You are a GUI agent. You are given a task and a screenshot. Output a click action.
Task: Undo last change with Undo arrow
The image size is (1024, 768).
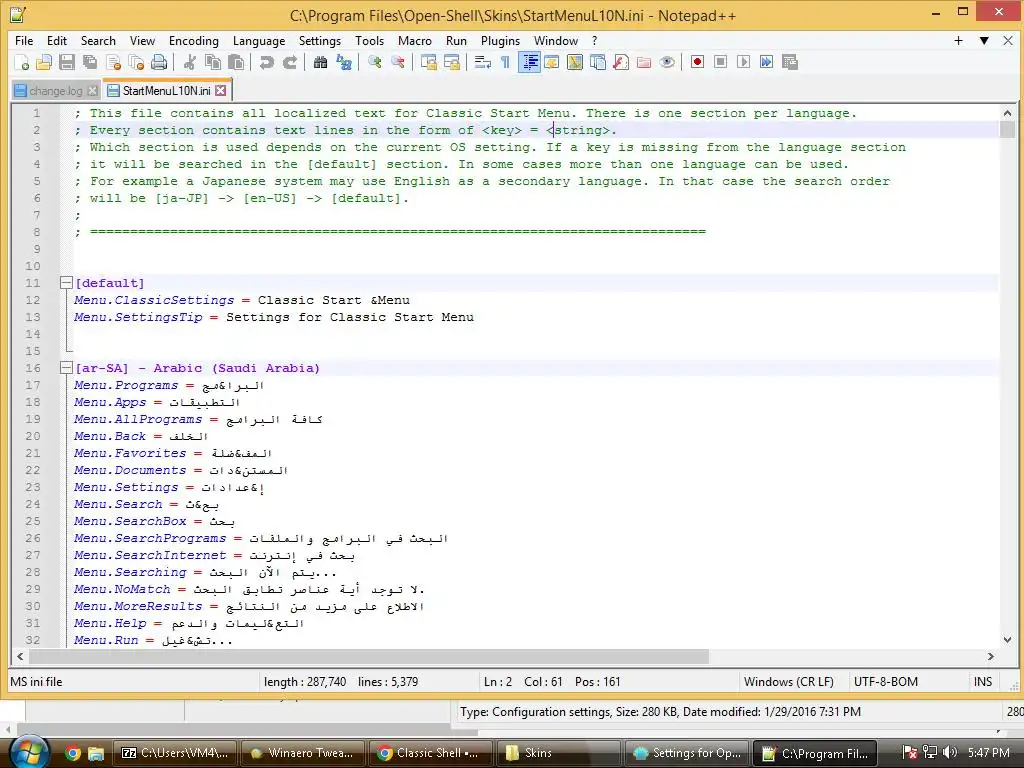pyautogui.click(x=266, y=62)
